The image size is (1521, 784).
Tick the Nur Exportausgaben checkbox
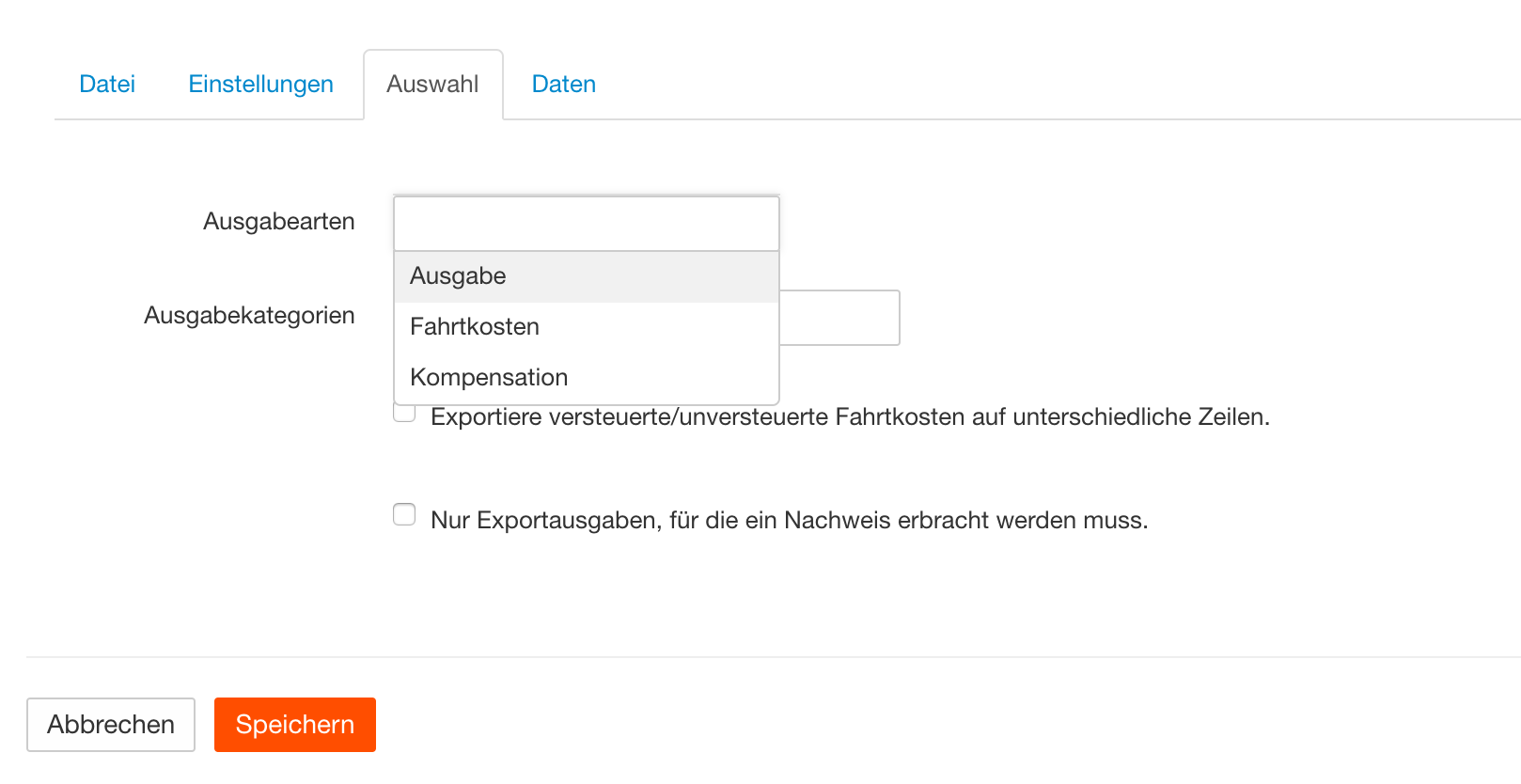tap(404, 514)
